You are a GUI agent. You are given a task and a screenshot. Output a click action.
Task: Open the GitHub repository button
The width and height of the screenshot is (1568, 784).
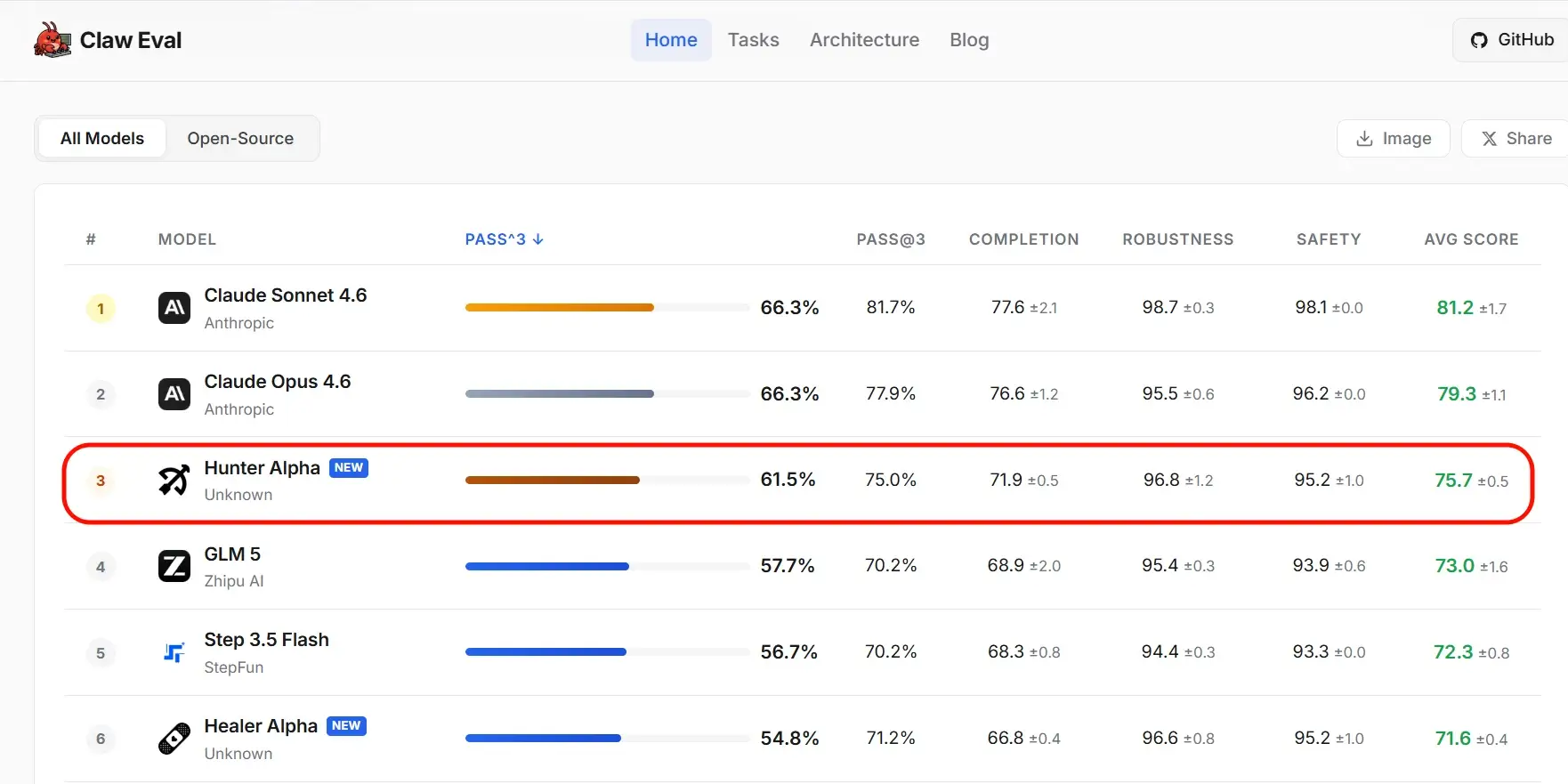[x=1512, y=40]
